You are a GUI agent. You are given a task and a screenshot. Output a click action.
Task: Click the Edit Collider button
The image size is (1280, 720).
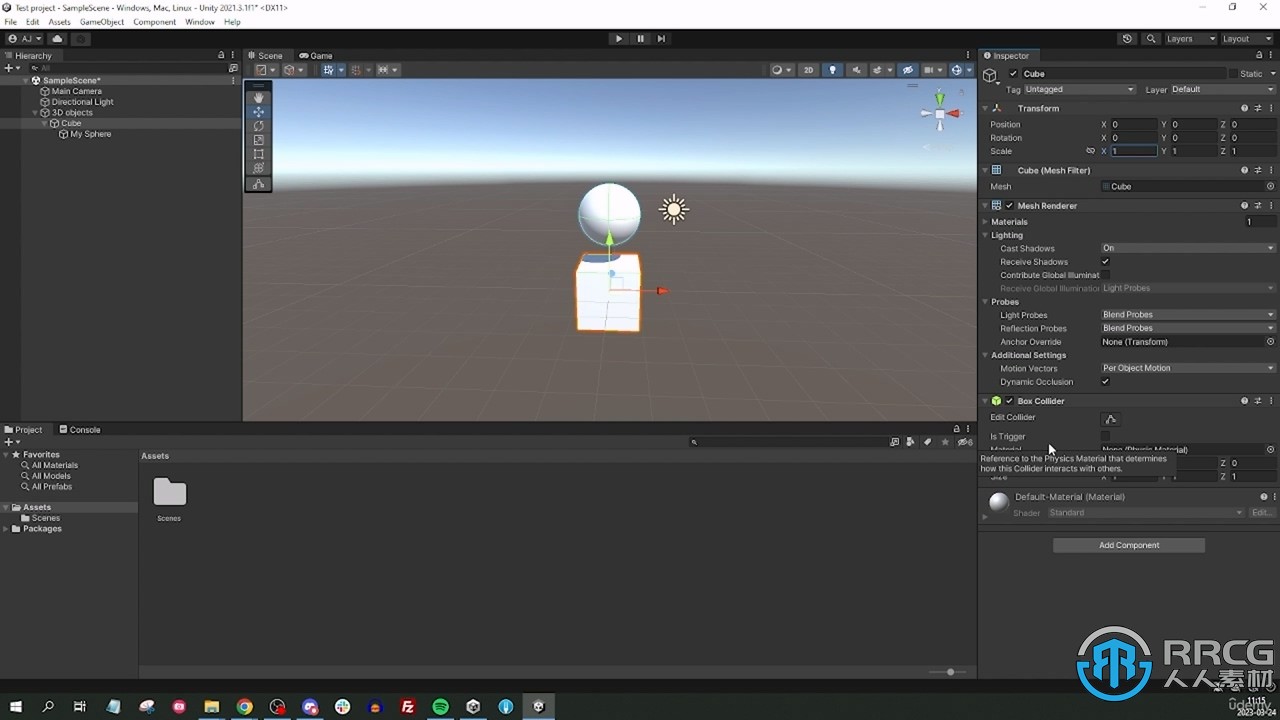1110,419
